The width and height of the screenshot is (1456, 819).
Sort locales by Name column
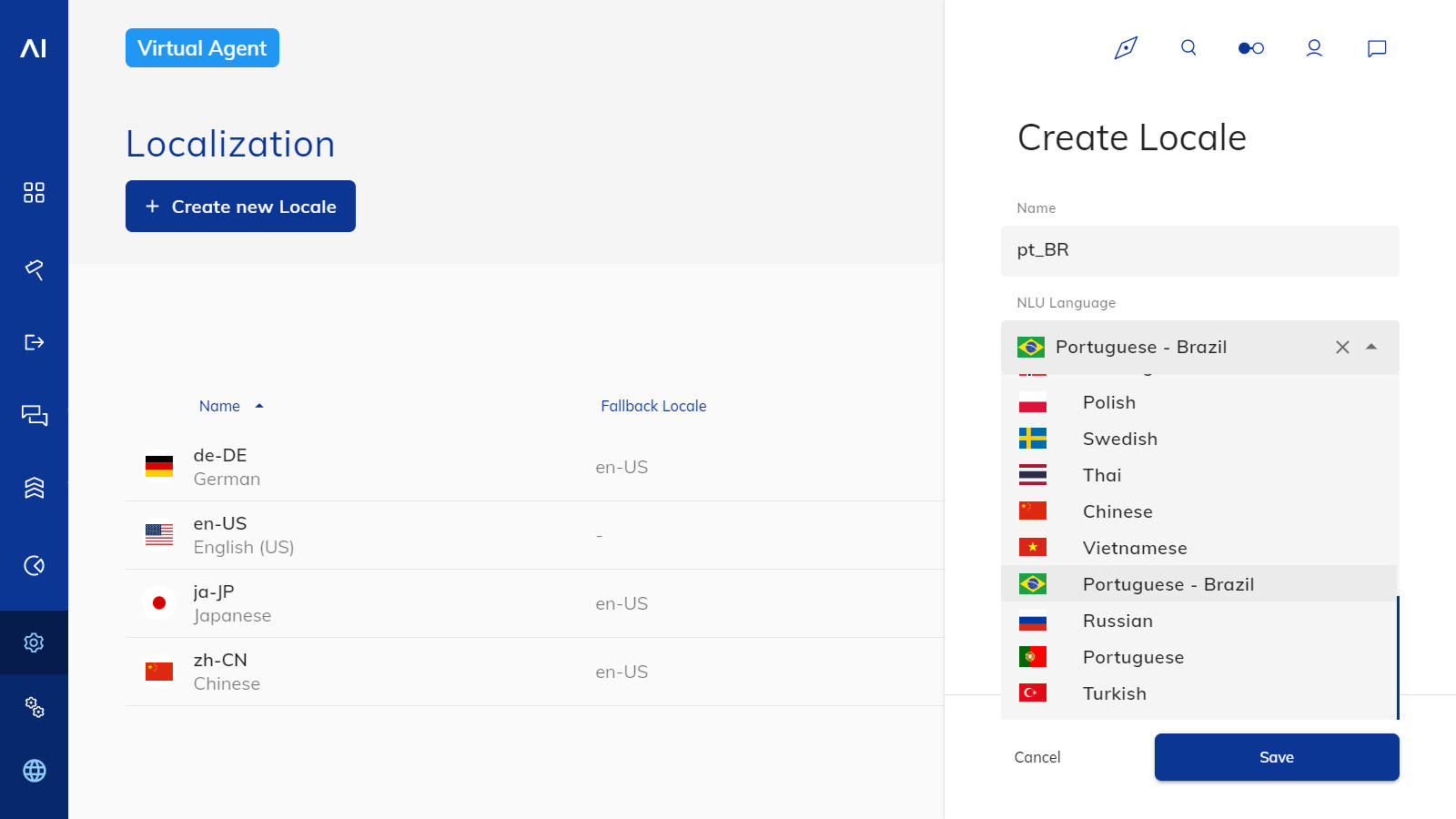(x=220, y=406)
